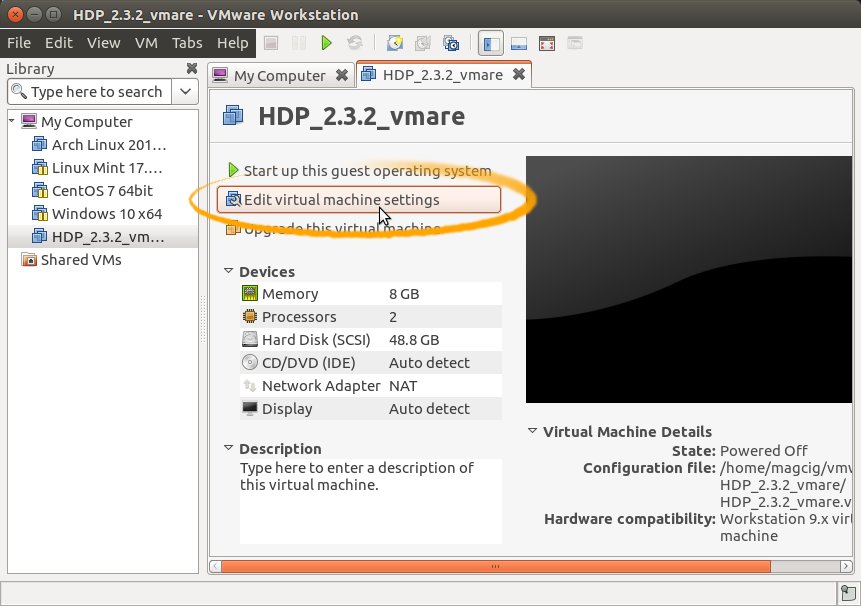Click the green Power On toolbar button
861x606 pixels.
point(327,43)
